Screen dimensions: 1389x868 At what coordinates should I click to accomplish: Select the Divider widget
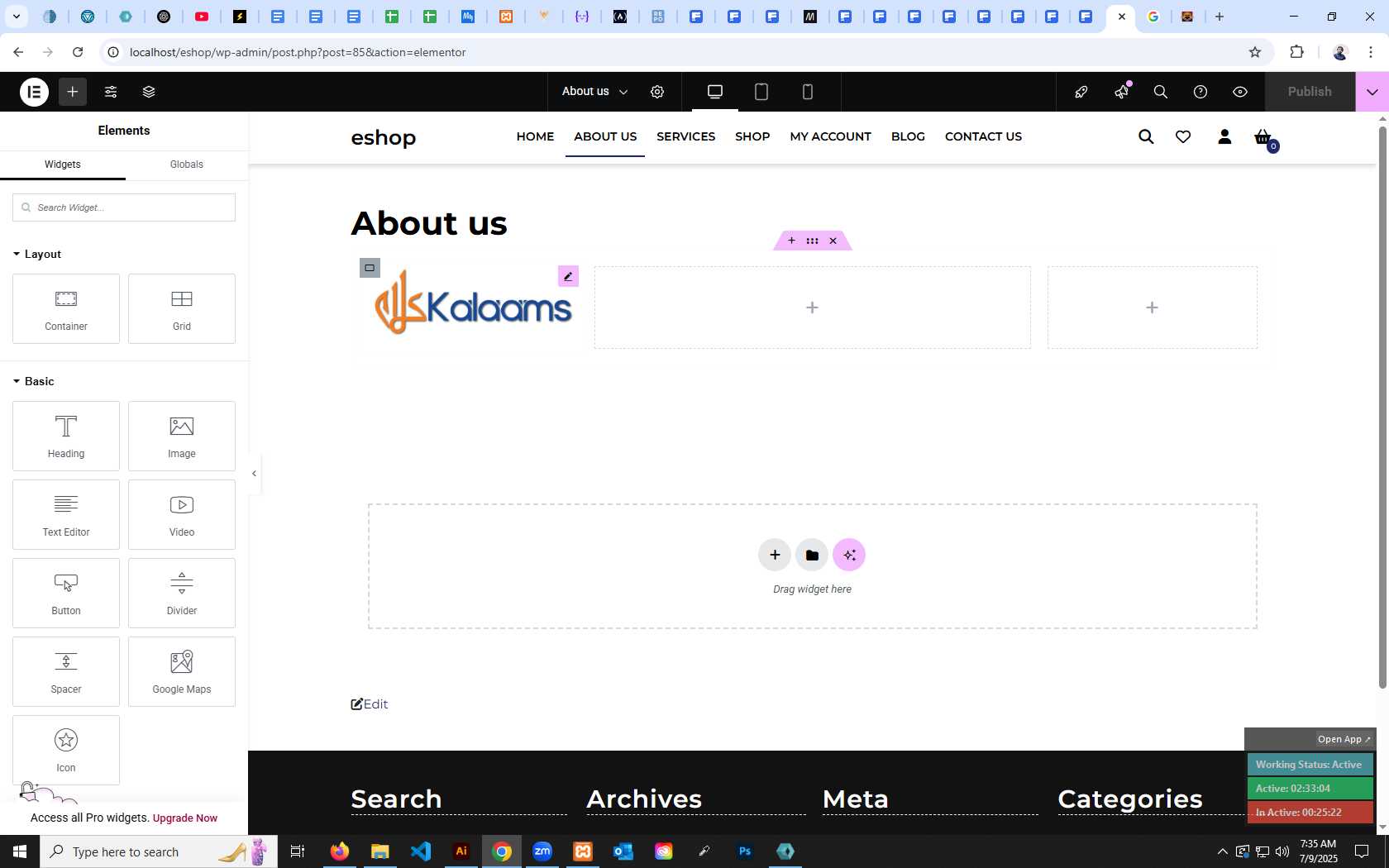pyautogui.click(x=182, y=594)
